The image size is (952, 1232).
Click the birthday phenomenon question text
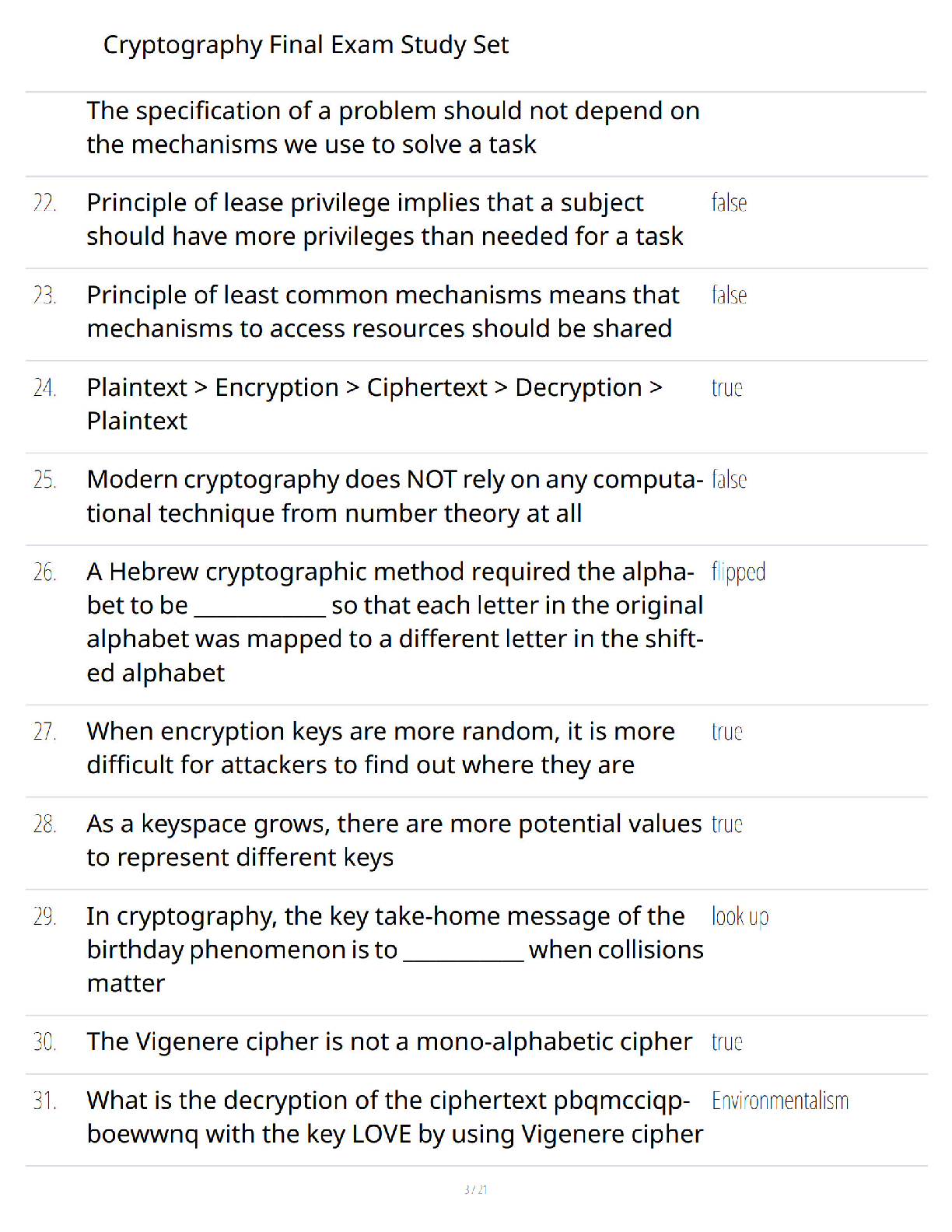click(395, 950)
